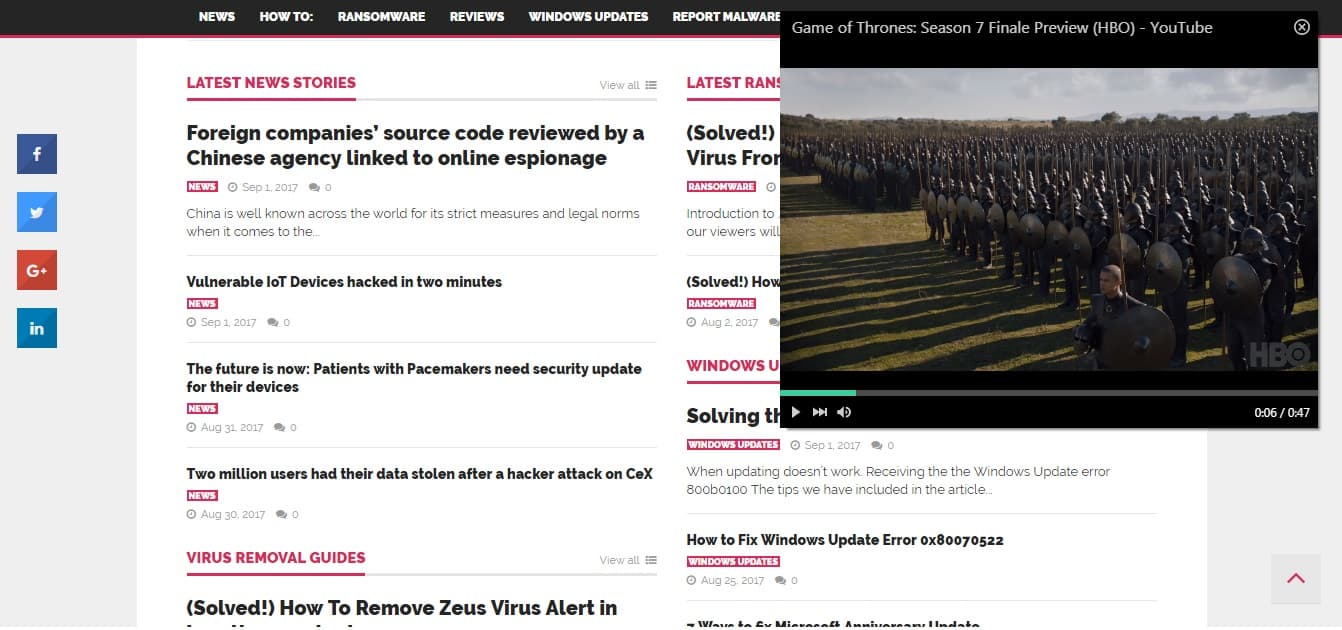Viewport: 1342px width, 630px height.
Task: Open How to Fix Windows Update Error 0x80070522
Action: click(x=845, y=540)
